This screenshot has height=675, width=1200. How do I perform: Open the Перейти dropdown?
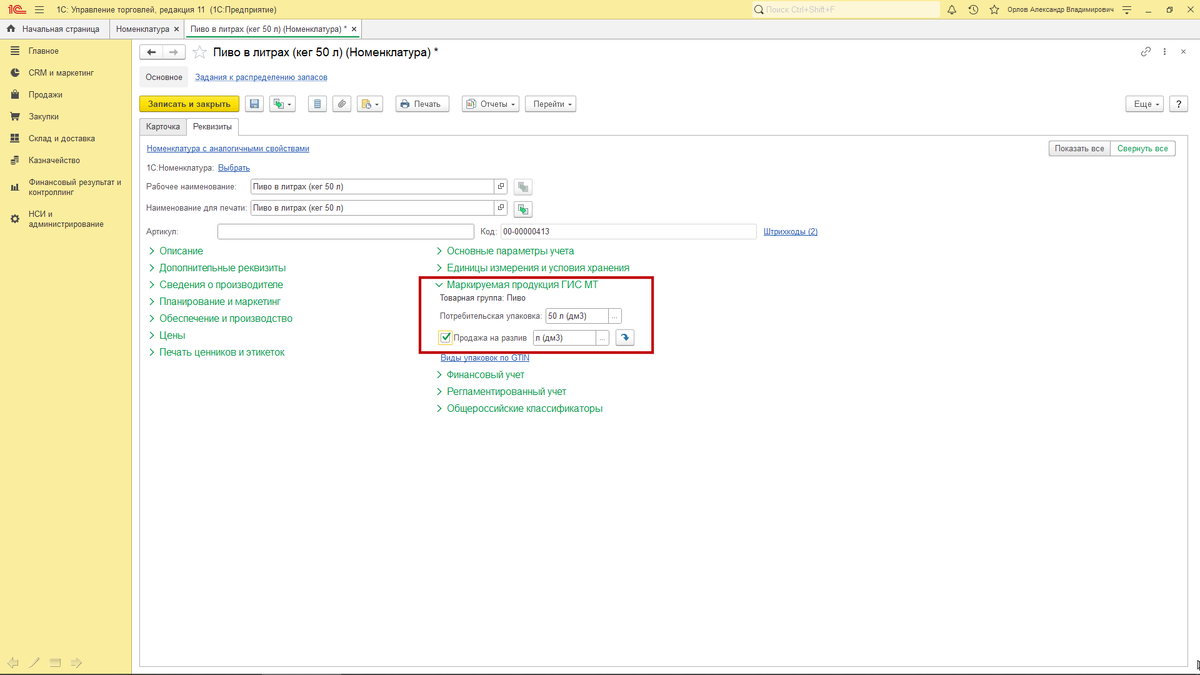553,104
